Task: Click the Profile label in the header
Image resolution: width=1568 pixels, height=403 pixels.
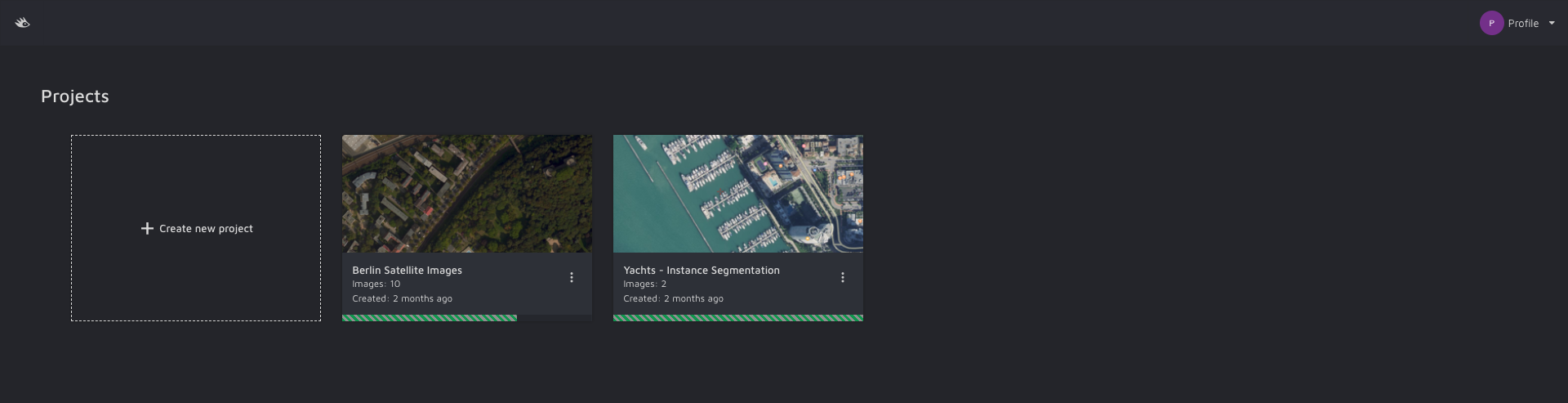Action: pos(1523,24)
